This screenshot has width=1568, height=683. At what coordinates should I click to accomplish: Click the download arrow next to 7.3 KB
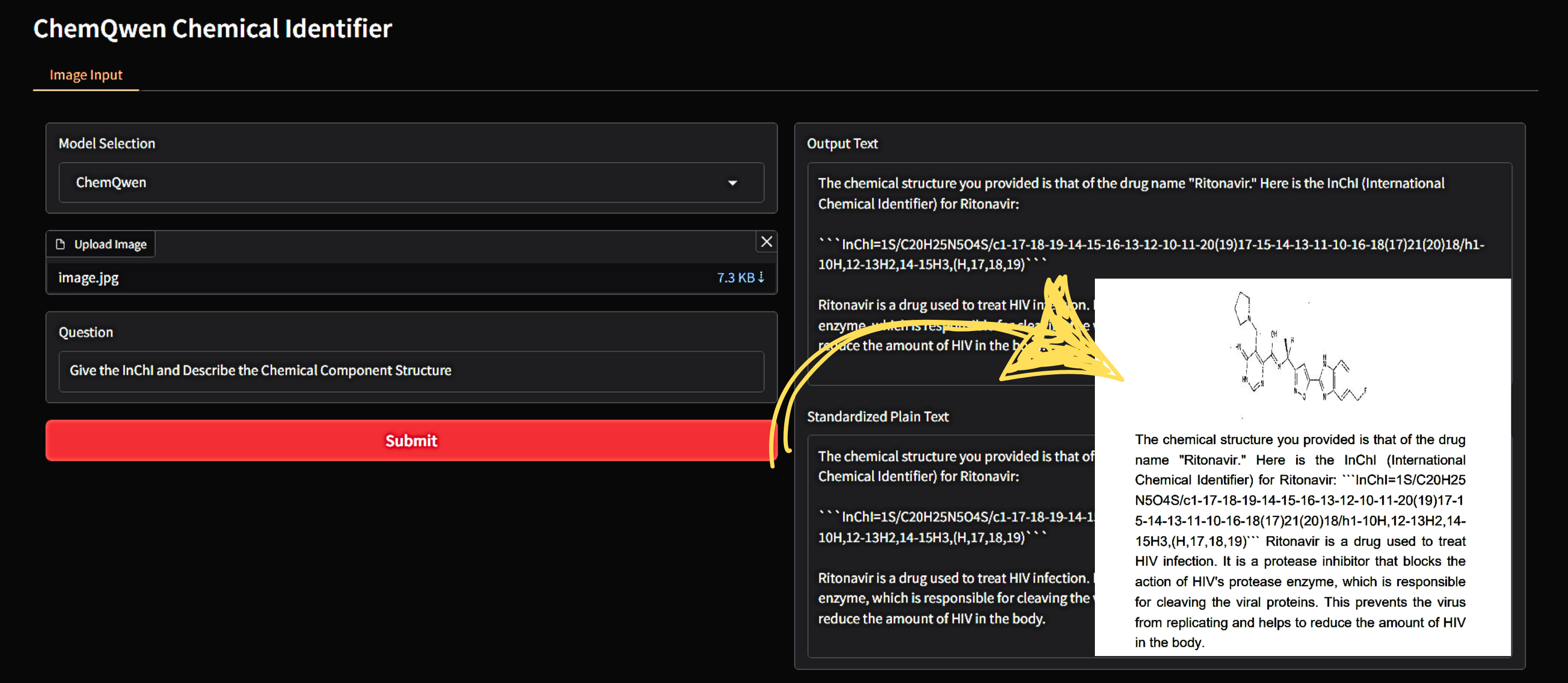point(761,277)
